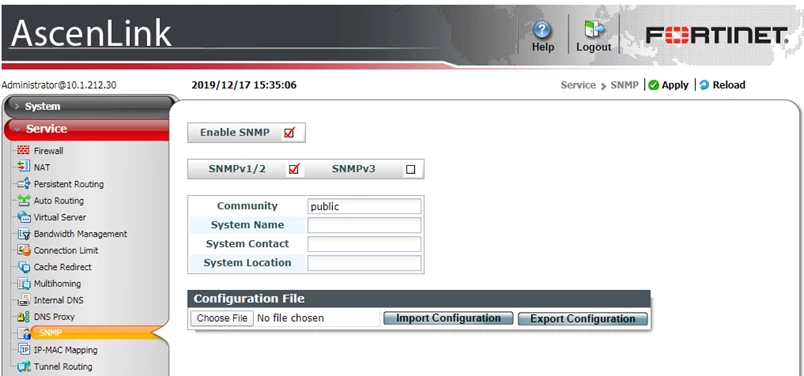This screenshot has width=804, height=376.
Task: Click the Administrator@10.1.212.30 text
Action: point(59,85)
